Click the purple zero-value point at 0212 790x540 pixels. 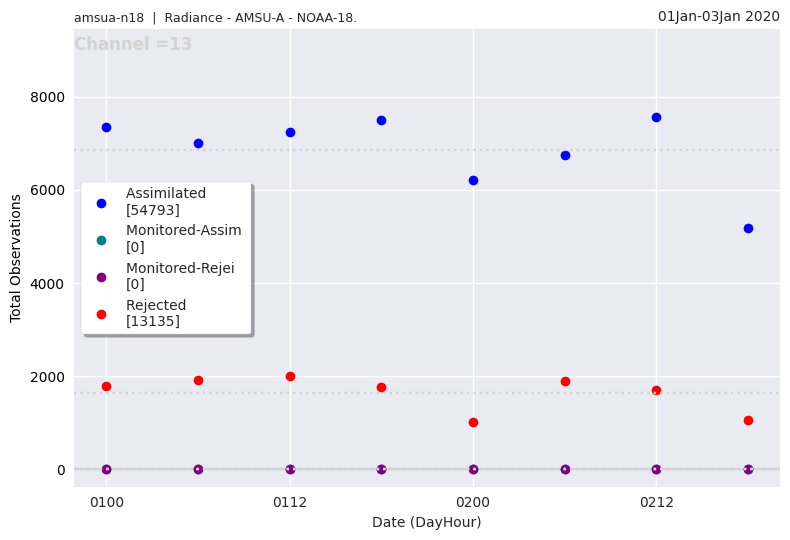656,469
